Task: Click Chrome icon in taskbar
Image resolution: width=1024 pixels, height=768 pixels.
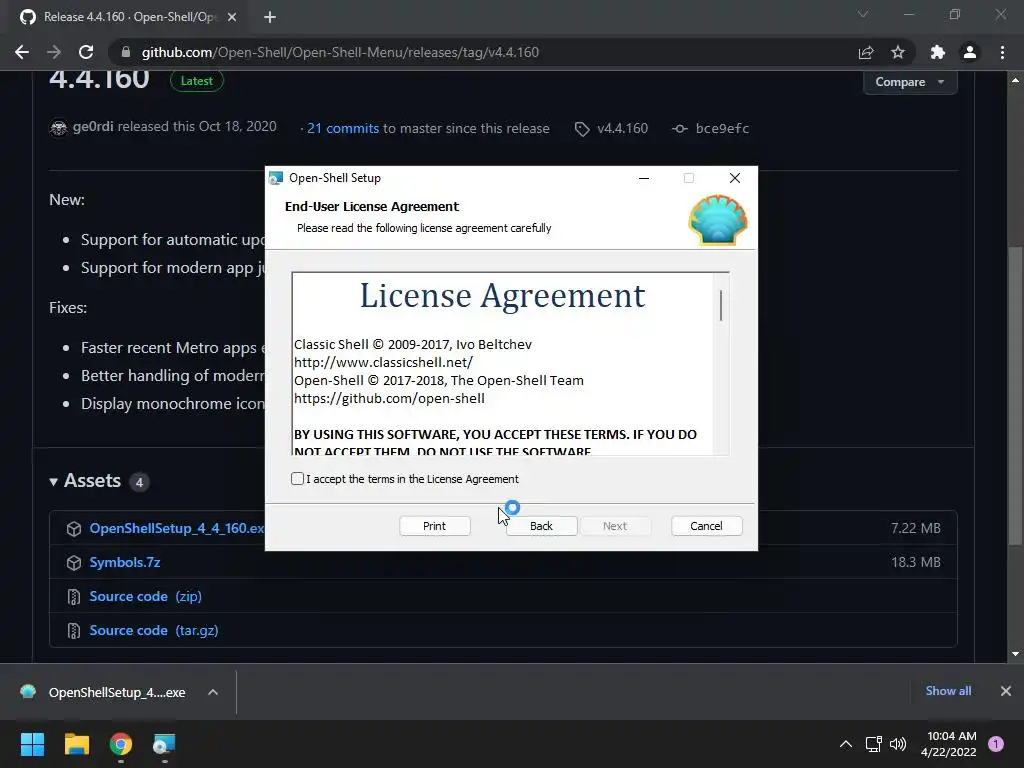Action: click(x=121, y=744)
